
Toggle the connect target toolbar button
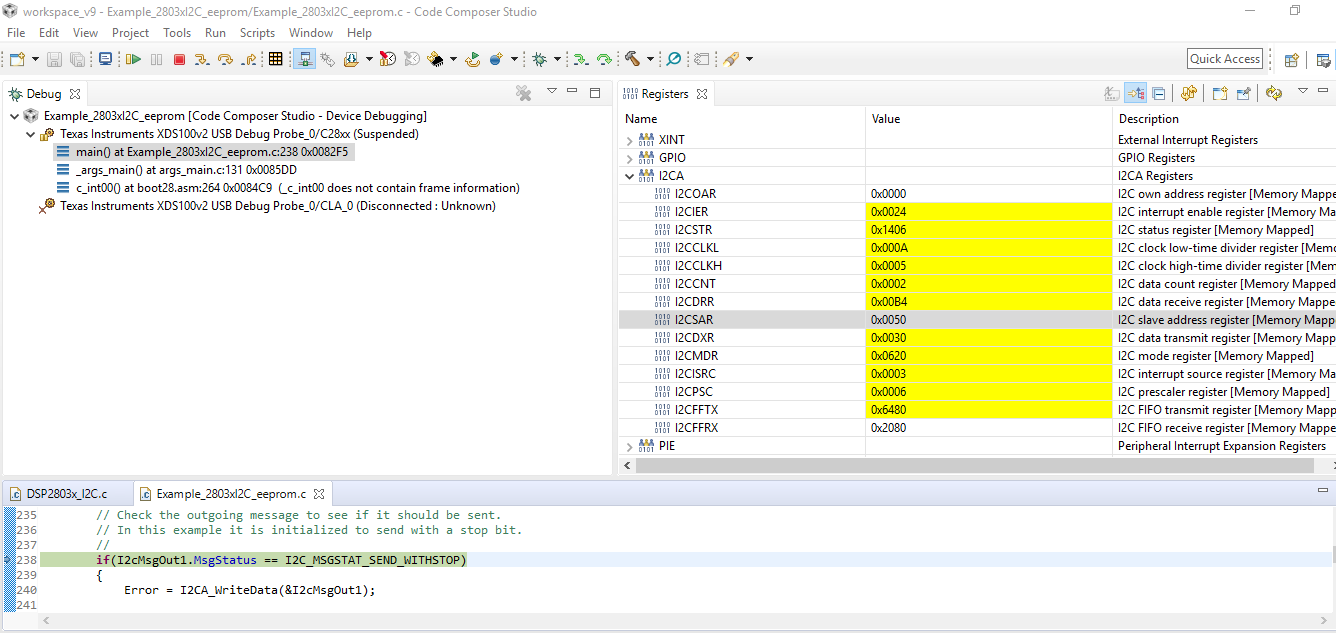point(305,60)
